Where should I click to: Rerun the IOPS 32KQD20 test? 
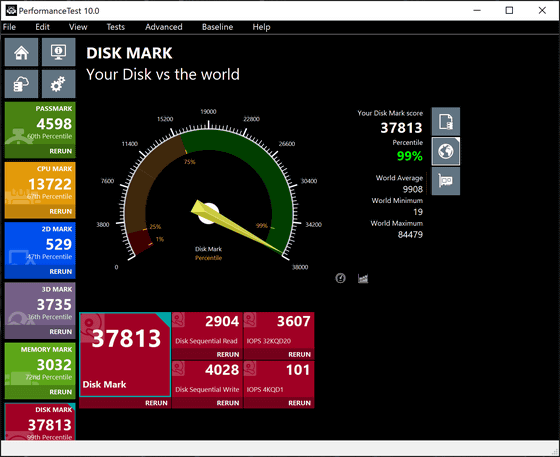pyautogui.click(x=300, y=354)
